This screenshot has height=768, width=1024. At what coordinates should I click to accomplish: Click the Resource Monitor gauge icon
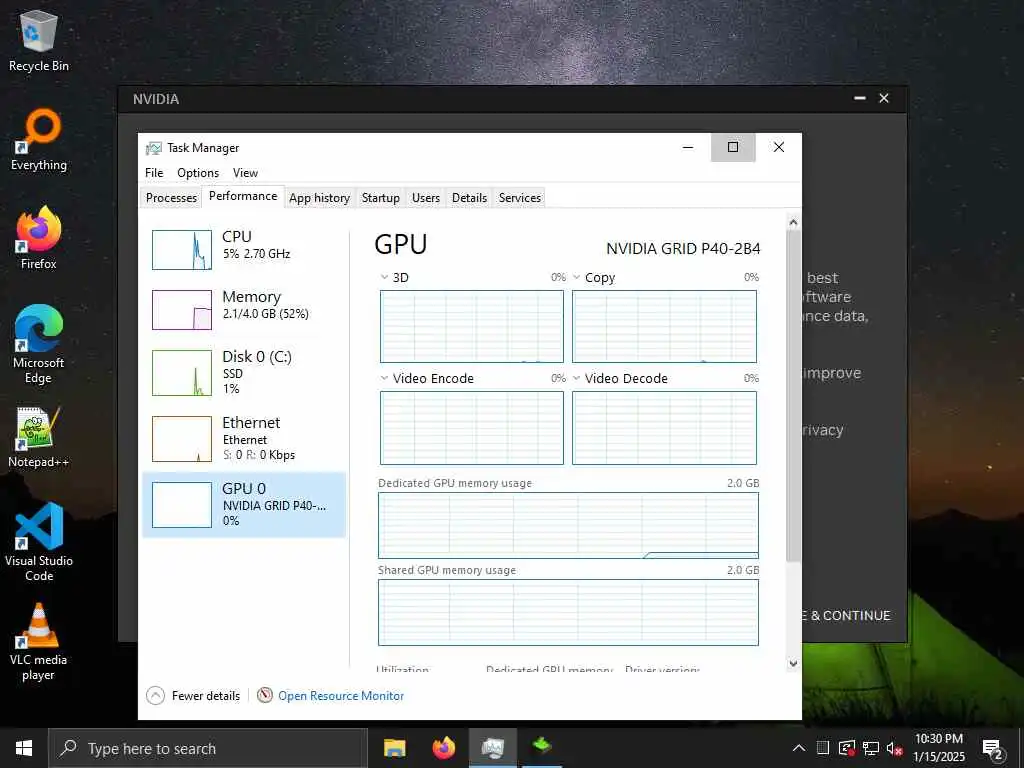264,696
